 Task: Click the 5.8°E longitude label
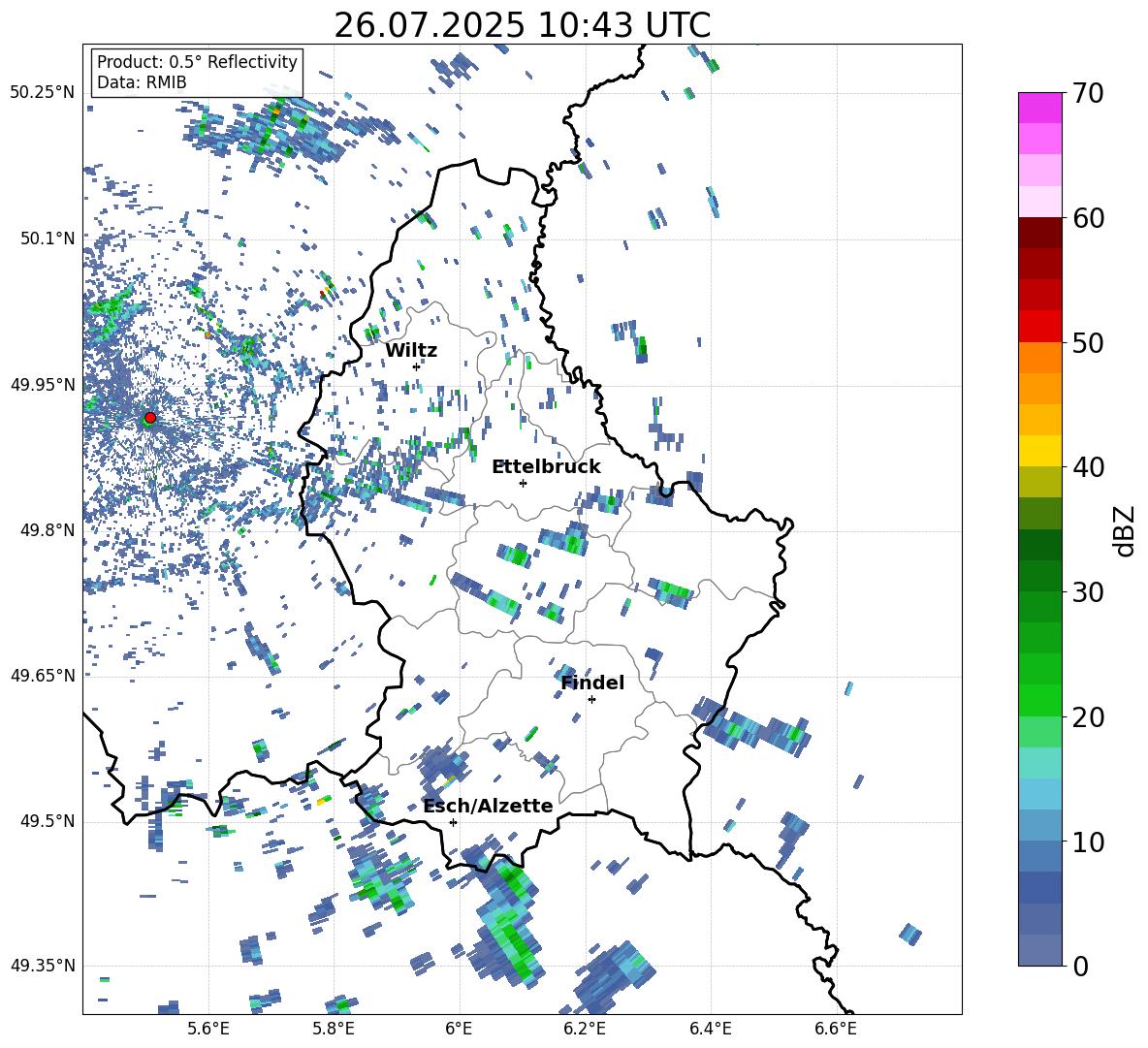[x=334, y=1029]
